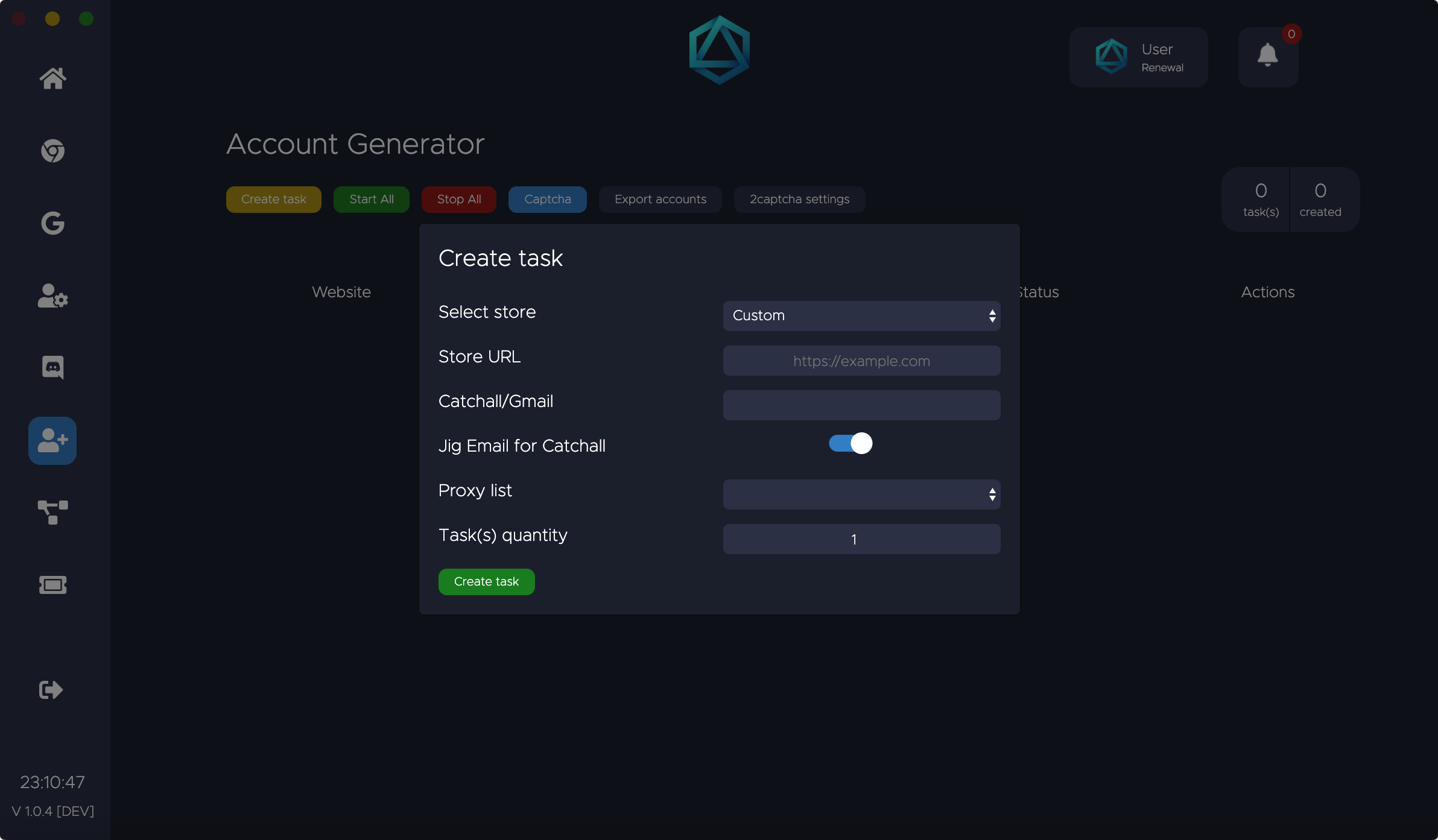Open the proxy network diagram sidebar icon
This screenshot has width=1438, height=840.
52,513
